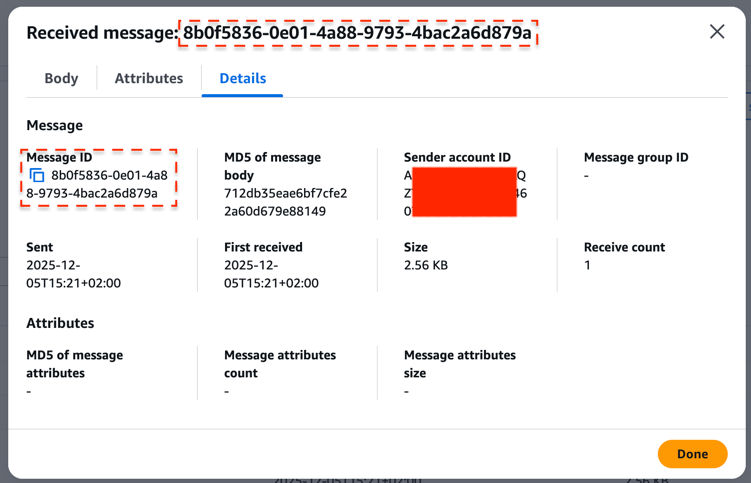Click the Message attributes size label
This screenshot has width=751, height=483.
[x=459, y=364]
